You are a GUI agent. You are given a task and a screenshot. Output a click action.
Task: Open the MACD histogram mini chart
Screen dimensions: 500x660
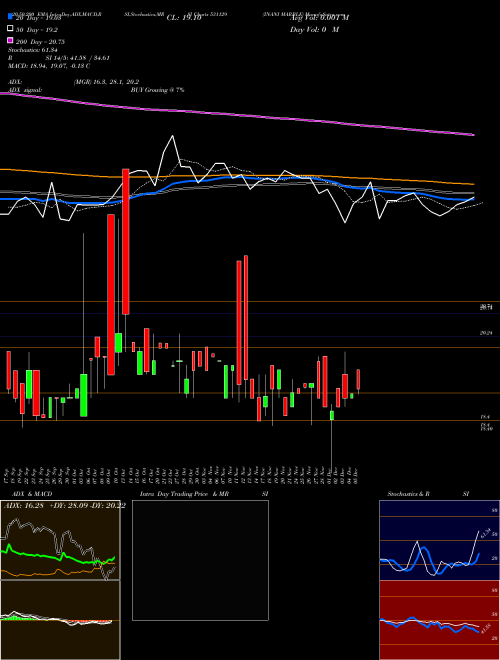(60, 620)
